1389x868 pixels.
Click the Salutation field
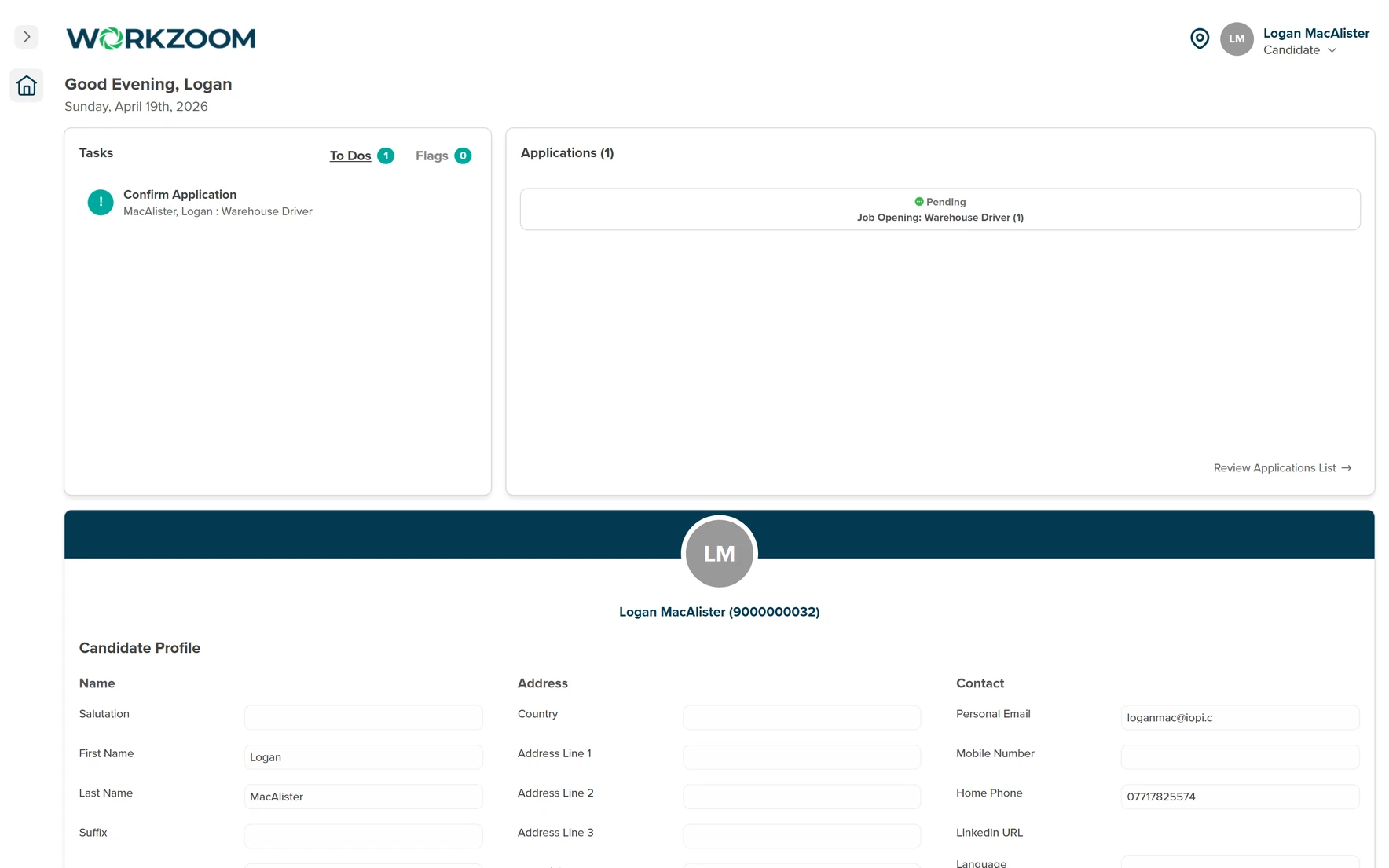(363, 717)
